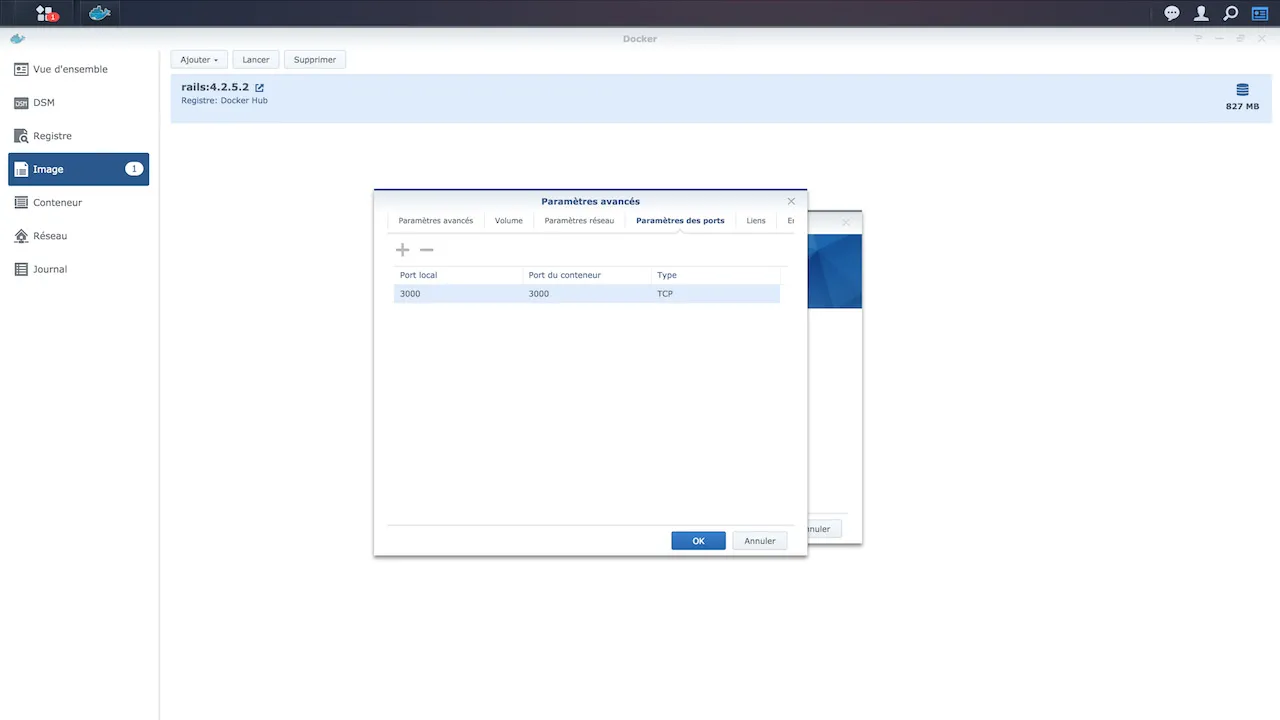Image resolution: width=1280 pixels, height=720 pixels.
Task: Click the TCP type cell
Action: pos(715,294)
